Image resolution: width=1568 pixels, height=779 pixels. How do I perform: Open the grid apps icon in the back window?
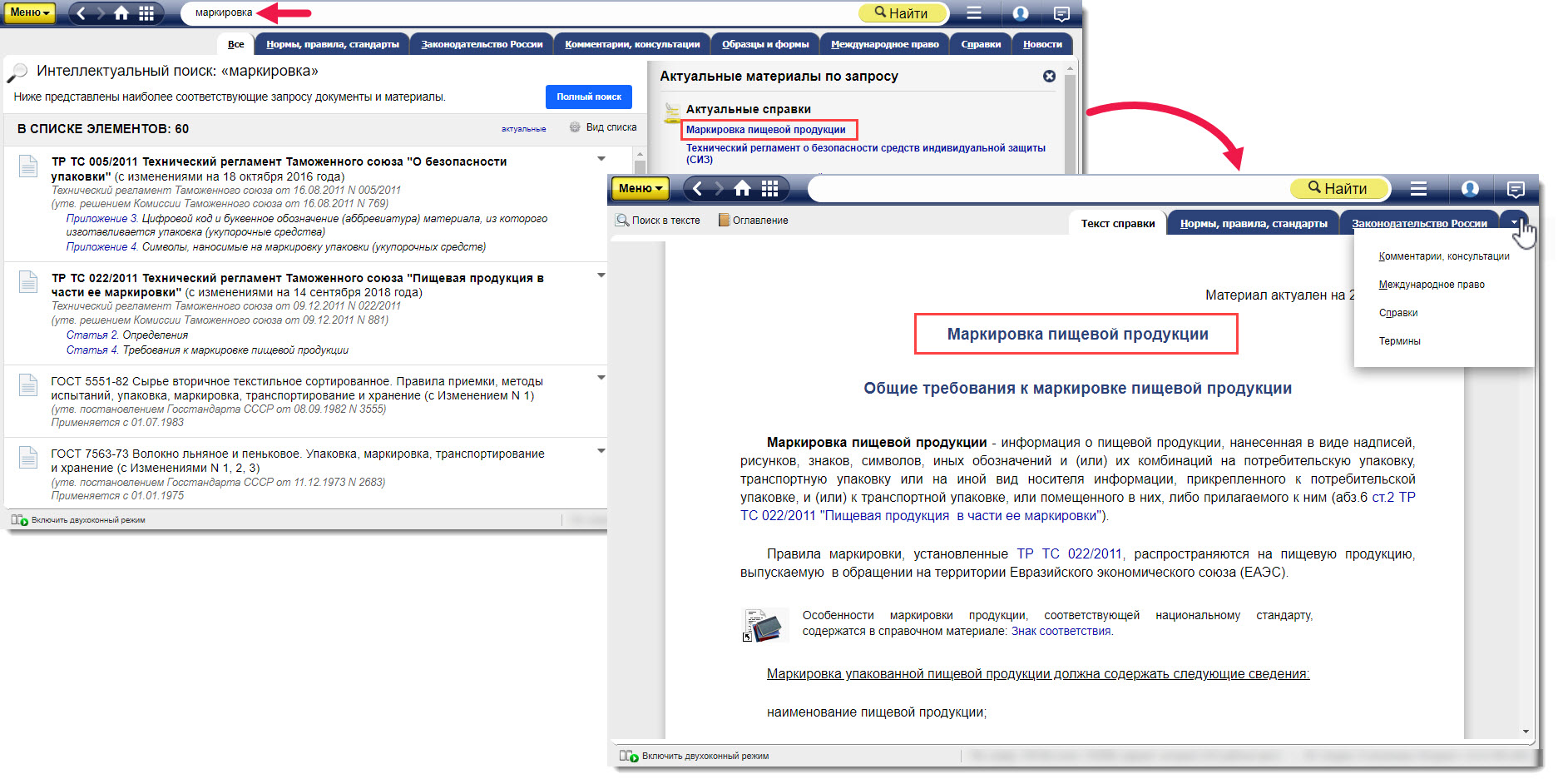coord(146,13)
